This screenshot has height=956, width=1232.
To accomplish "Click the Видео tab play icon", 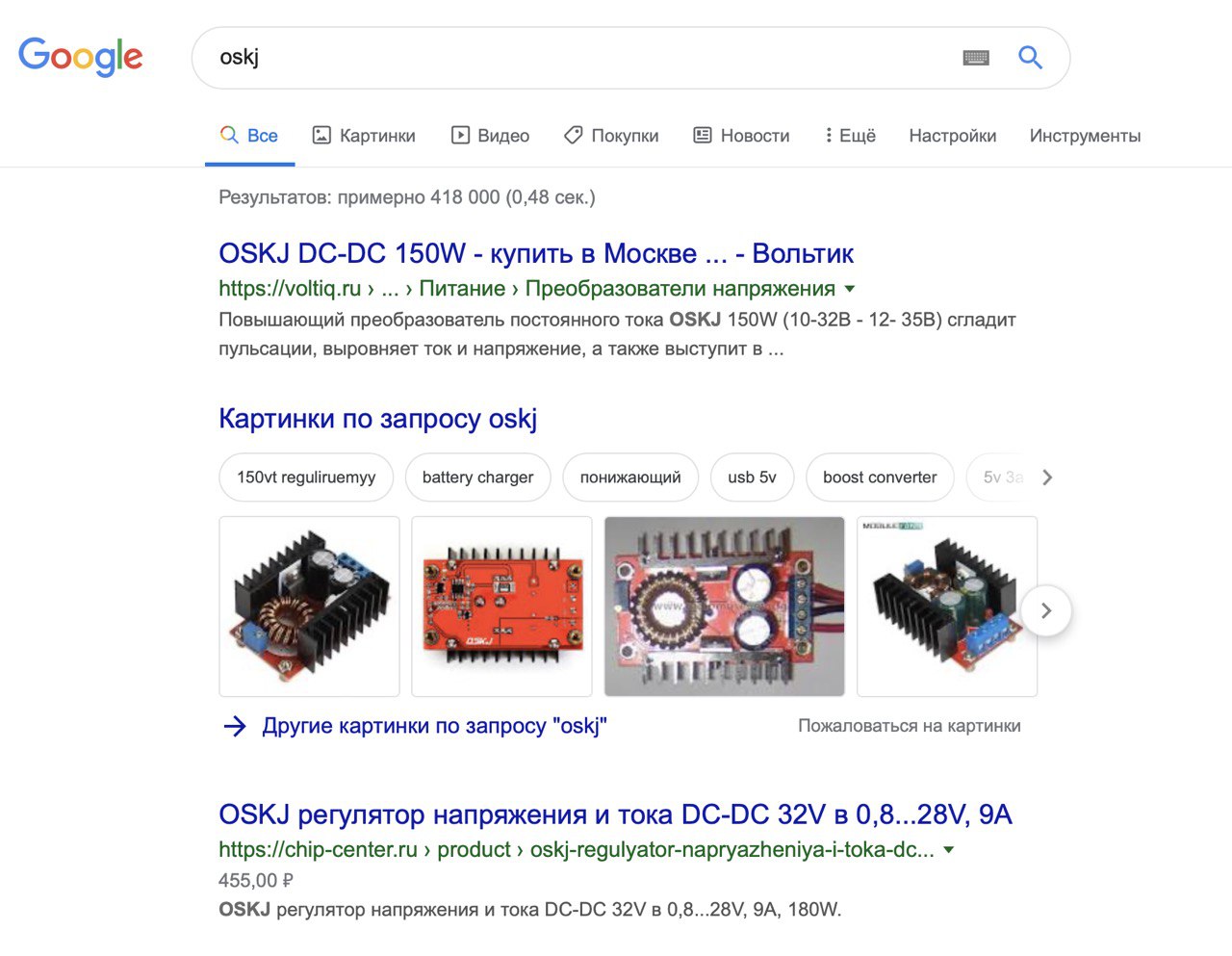I will (460, 136).
